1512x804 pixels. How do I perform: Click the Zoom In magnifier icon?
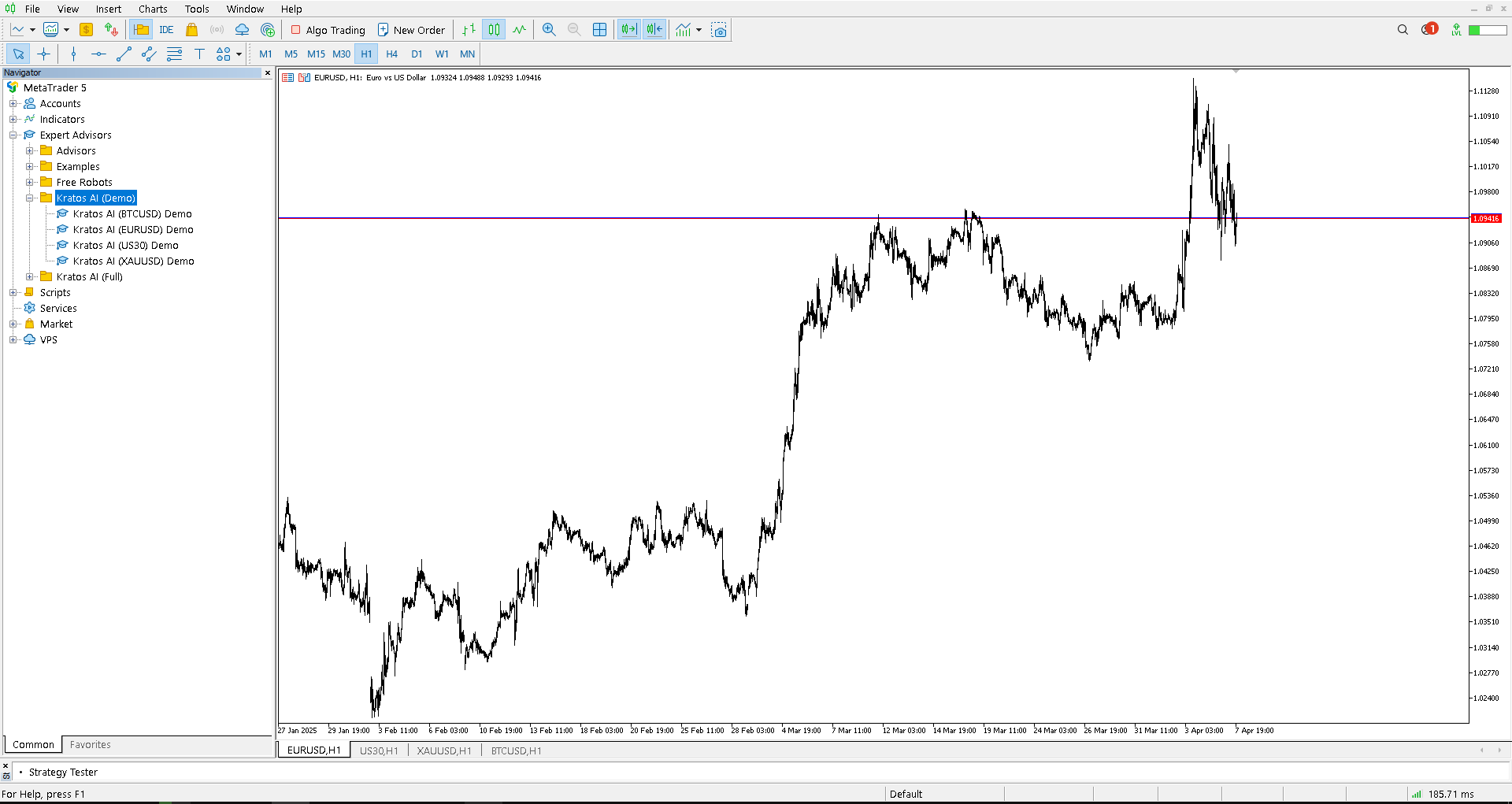(549, 30)
